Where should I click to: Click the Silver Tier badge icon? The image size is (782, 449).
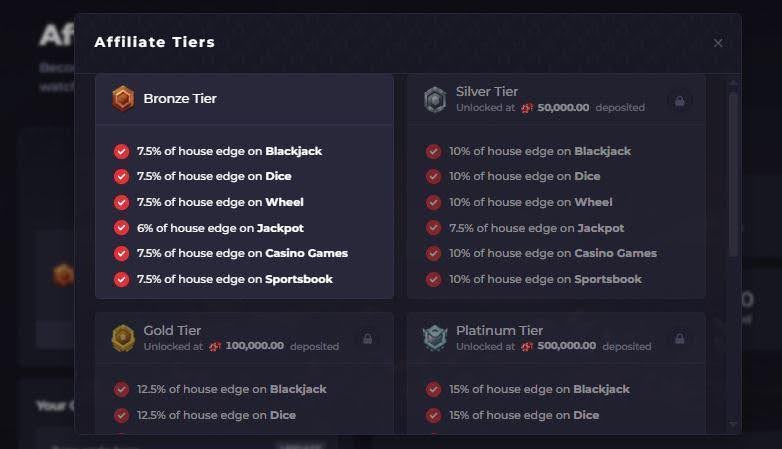point(435,99)
